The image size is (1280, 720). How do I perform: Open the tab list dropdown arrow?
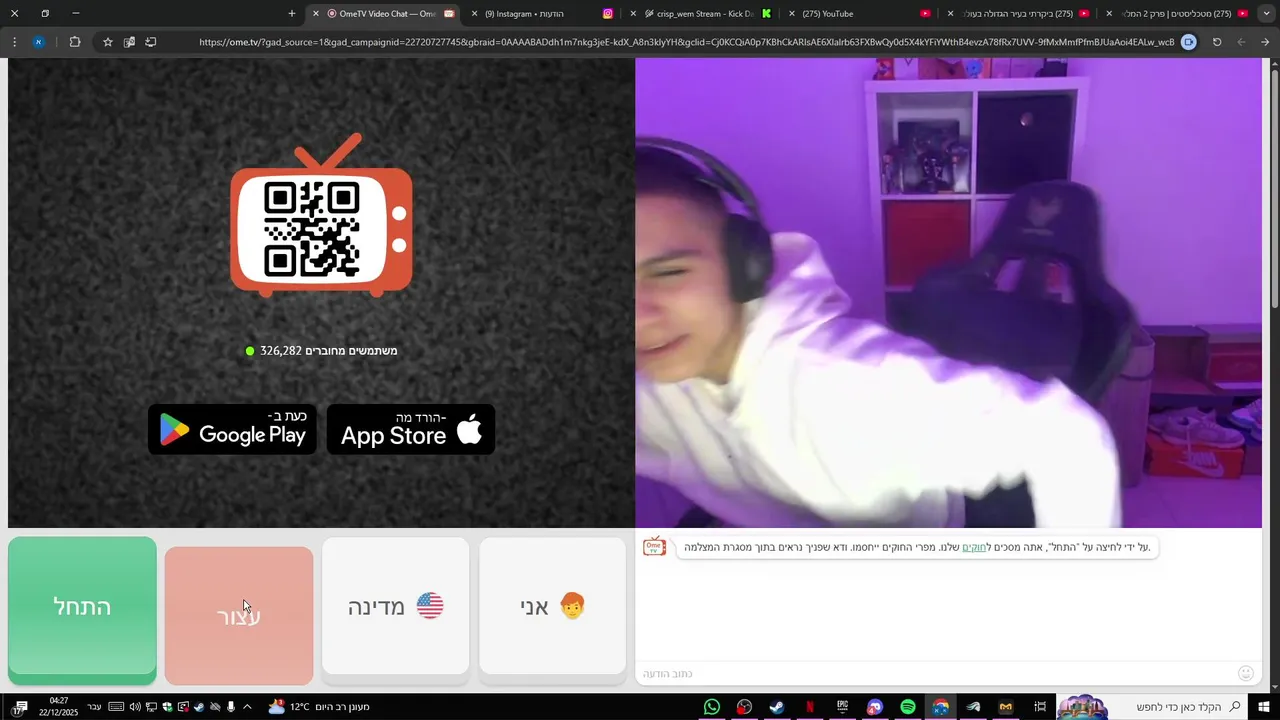point(1266,14)
